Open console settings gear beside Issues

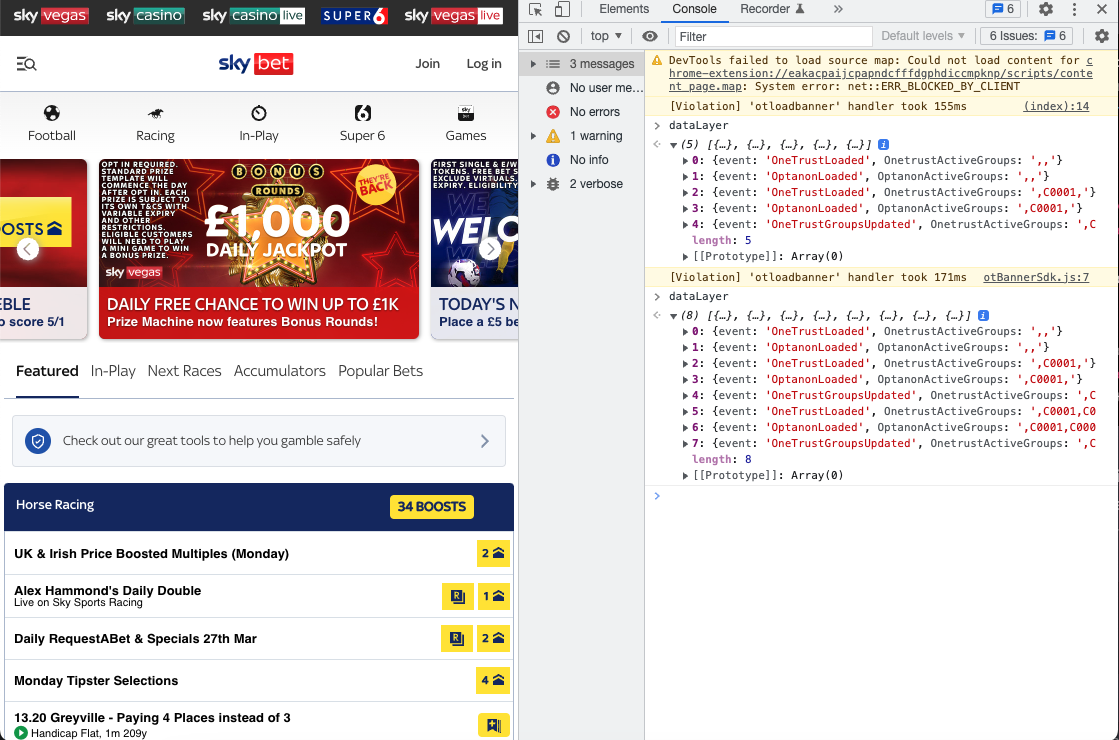tap(1102, 36)
